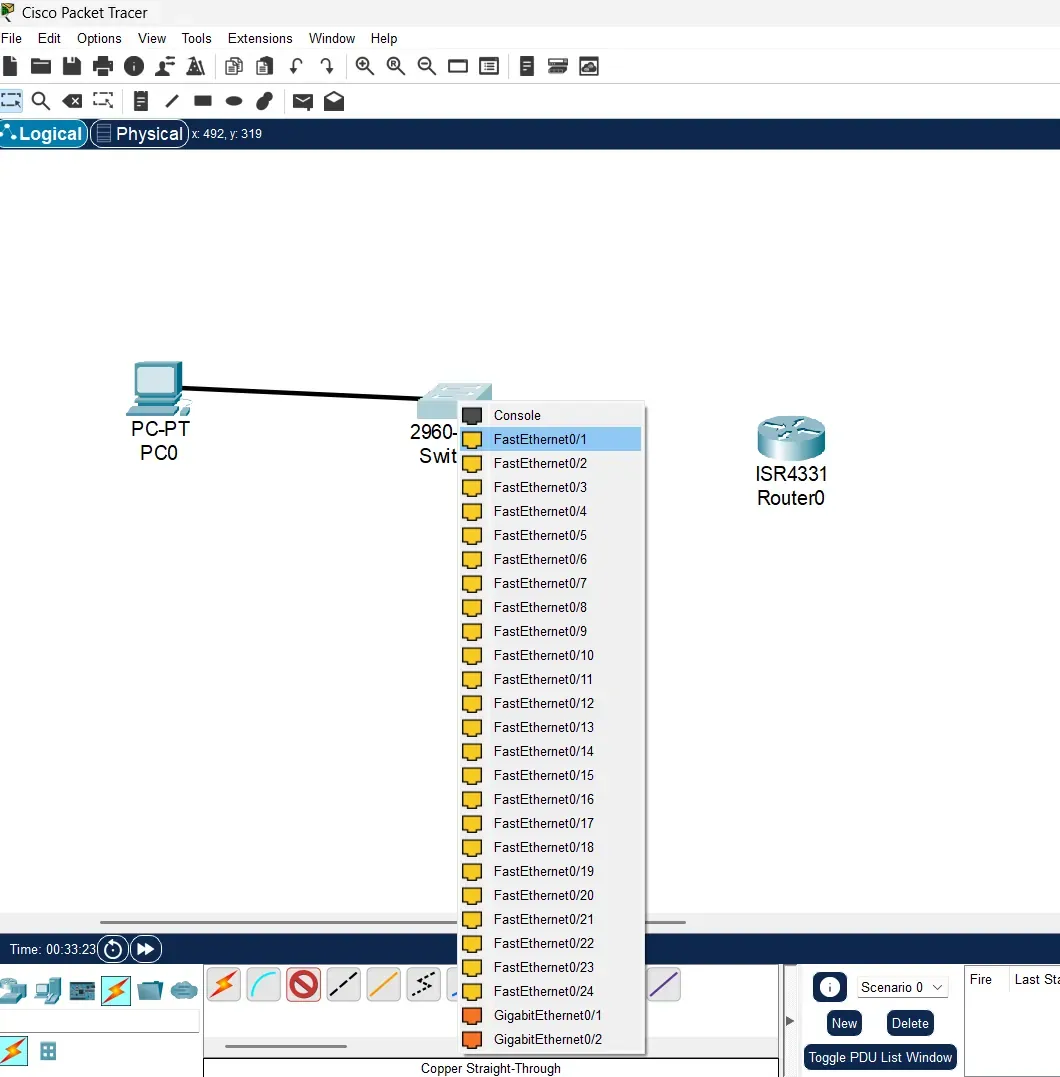Screen dimensions: 1060x1077
Task: Open the custom devices dialog icon
Action: [489, 67]
